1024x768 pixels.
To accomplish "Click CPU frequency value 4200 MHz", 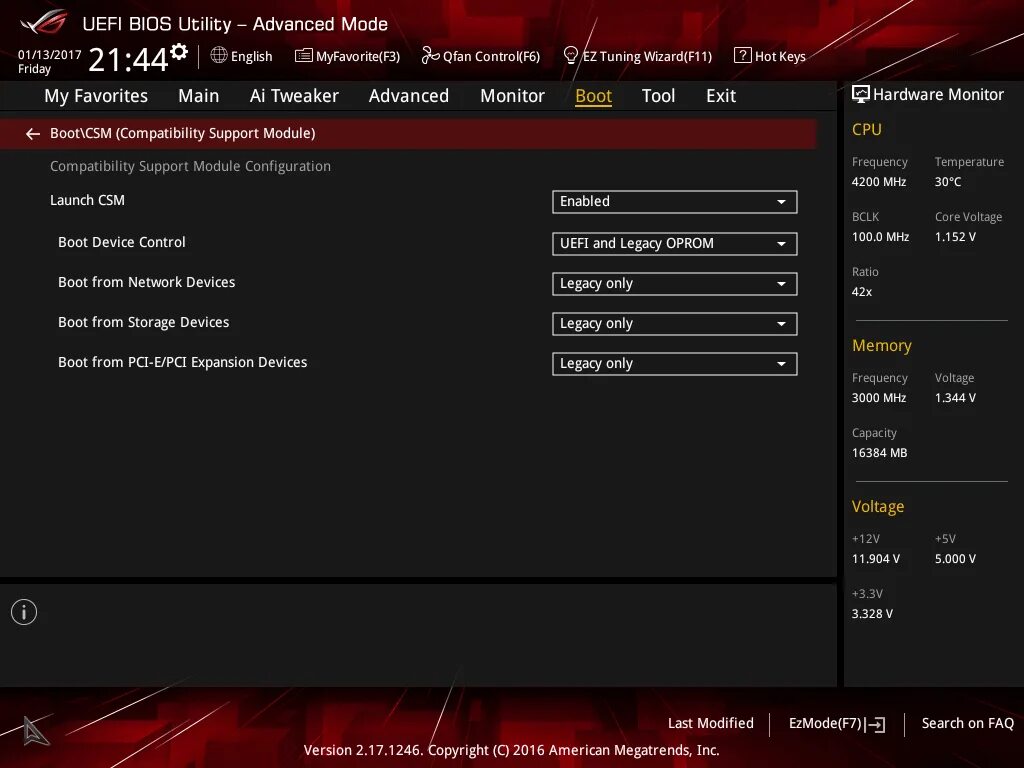I will point(879,182).
